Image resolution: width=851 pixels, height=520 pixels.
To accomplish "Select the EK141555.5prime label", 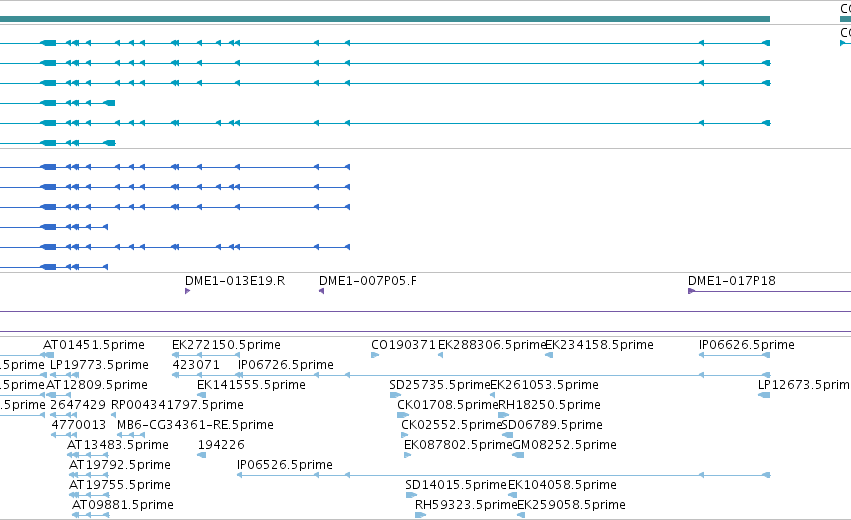I will tap(251, 385).
